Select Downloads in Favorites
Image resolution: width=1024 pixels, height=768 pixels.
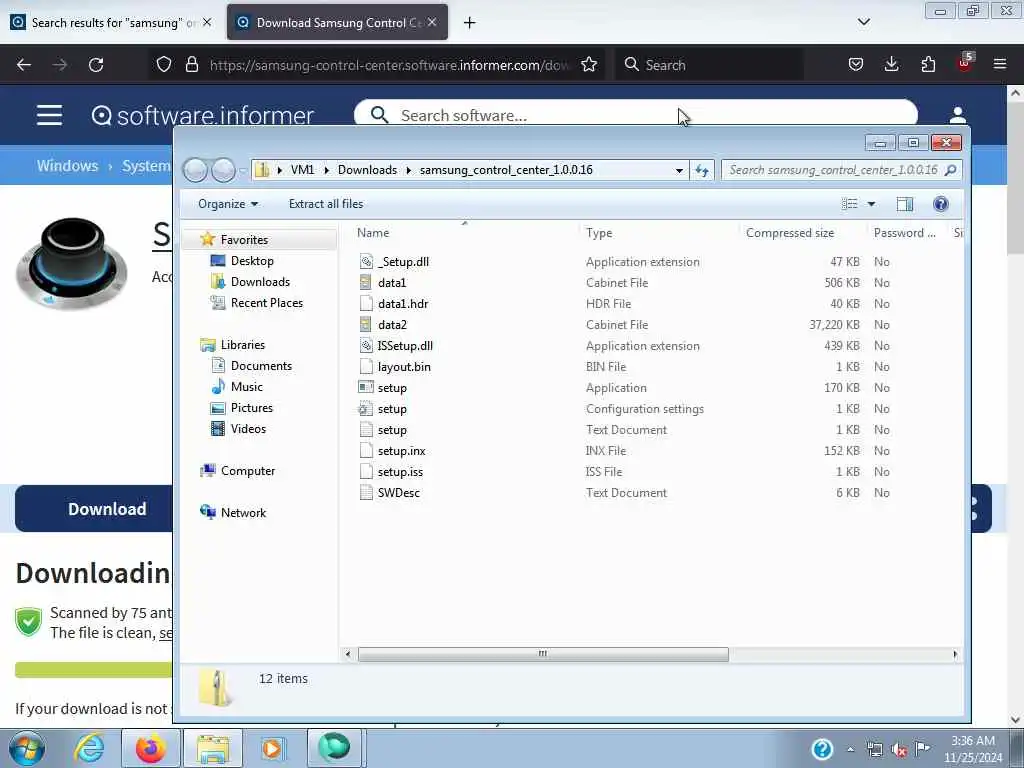(x=260, y=281)
